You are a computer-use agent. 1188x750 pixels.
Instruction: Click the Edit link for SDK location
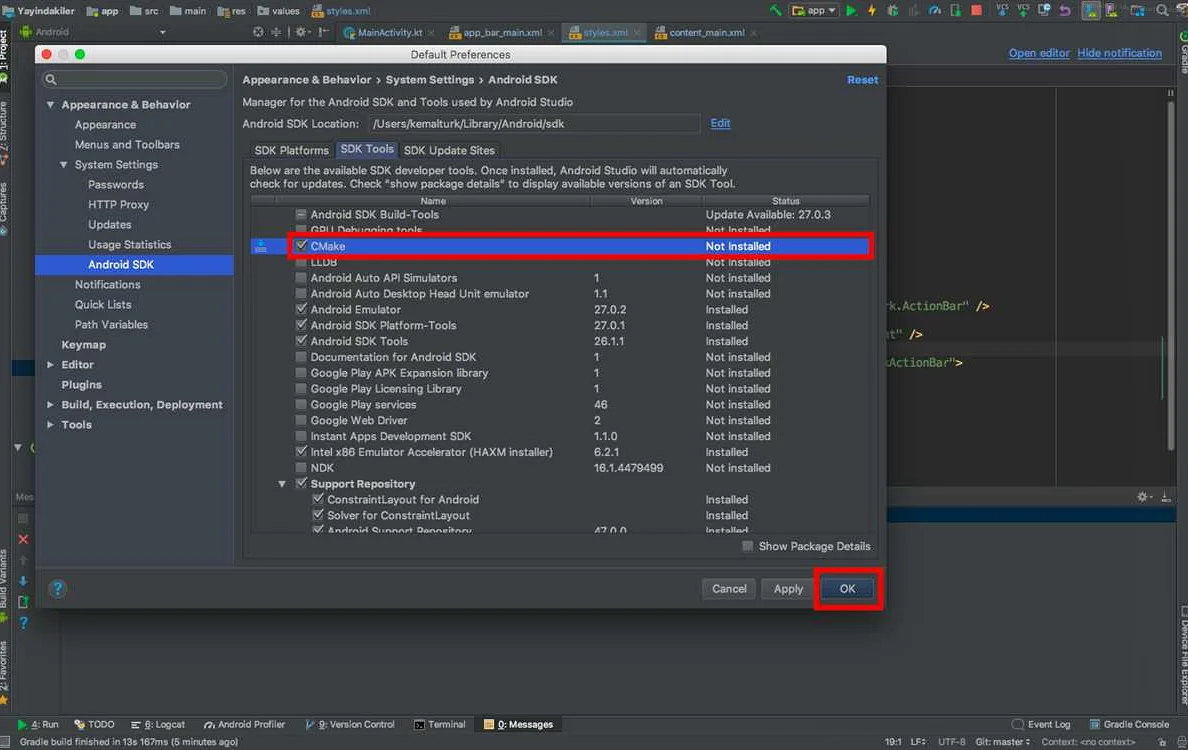(720, 123)
